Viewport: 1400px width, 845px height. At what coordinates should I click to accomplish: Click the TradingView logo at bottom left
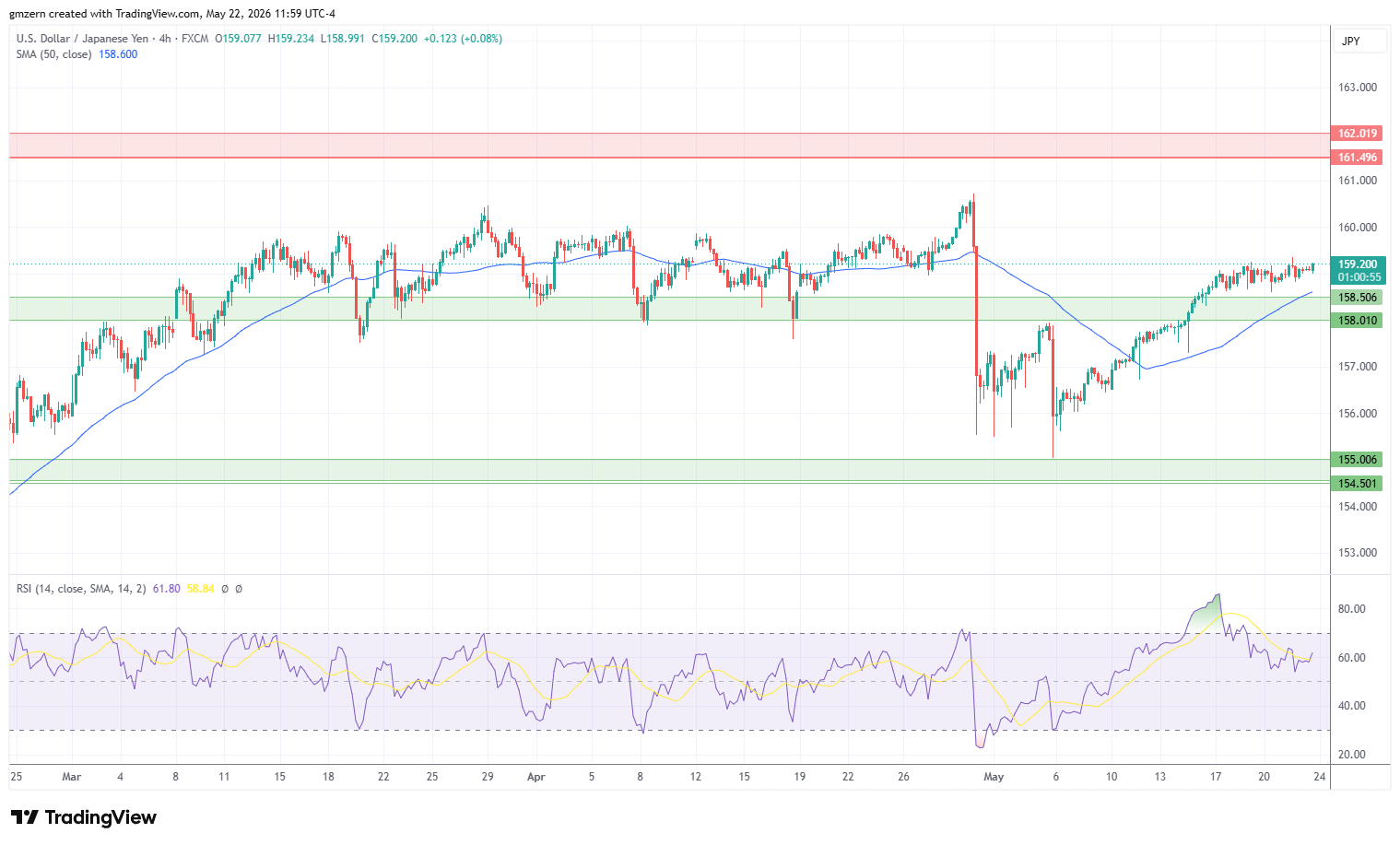(x=84, y=817)
